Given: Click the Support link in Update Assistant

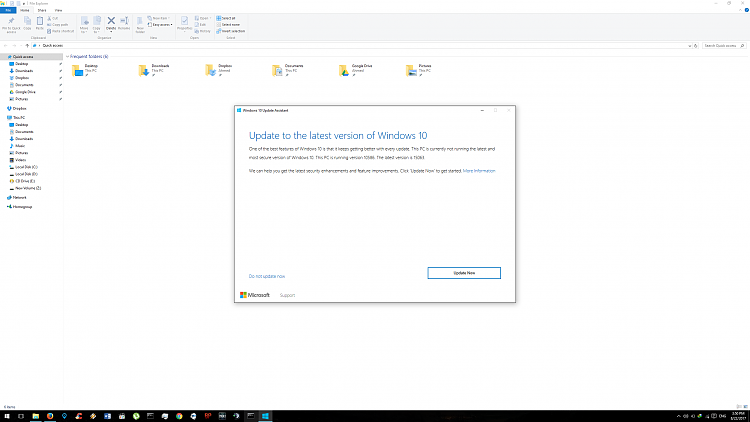Looking at the screenshot, I should coord(287,295).
